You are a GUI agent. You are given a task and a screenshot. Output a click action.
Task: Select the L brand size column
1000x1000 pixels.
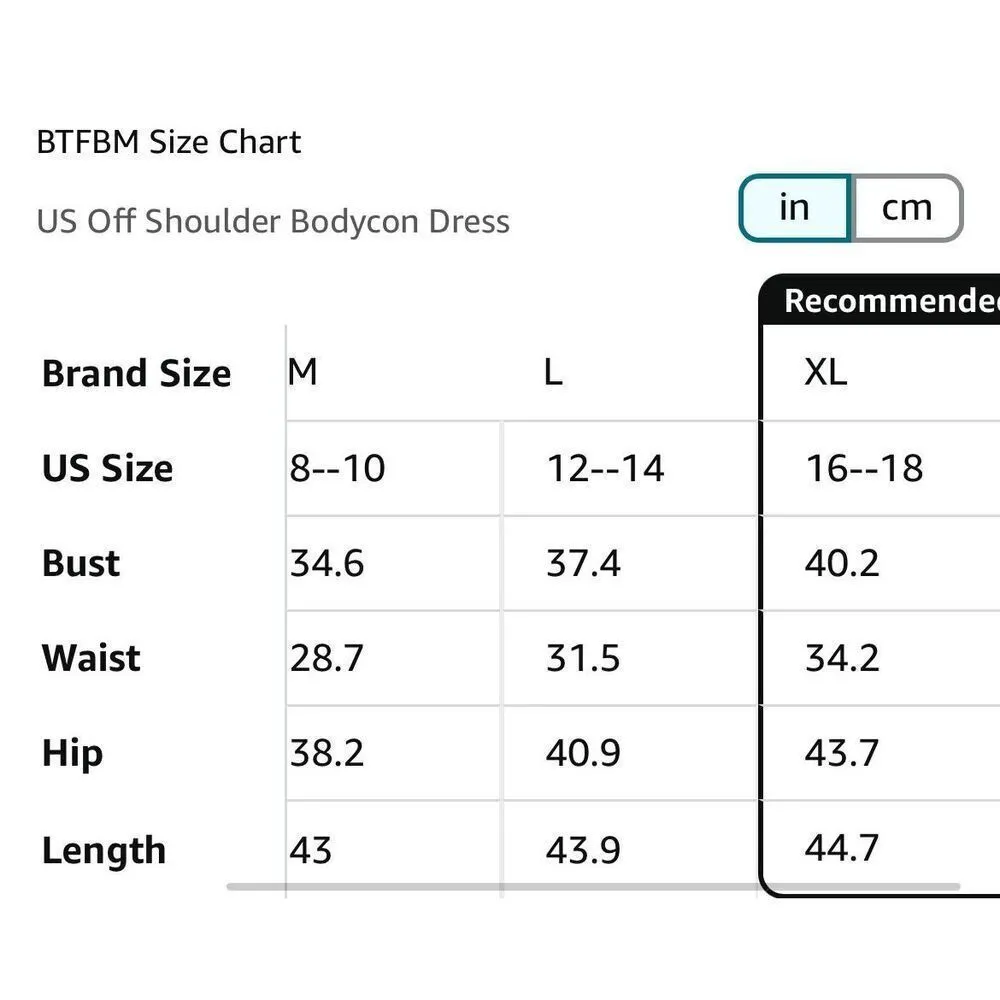[553, 373]
